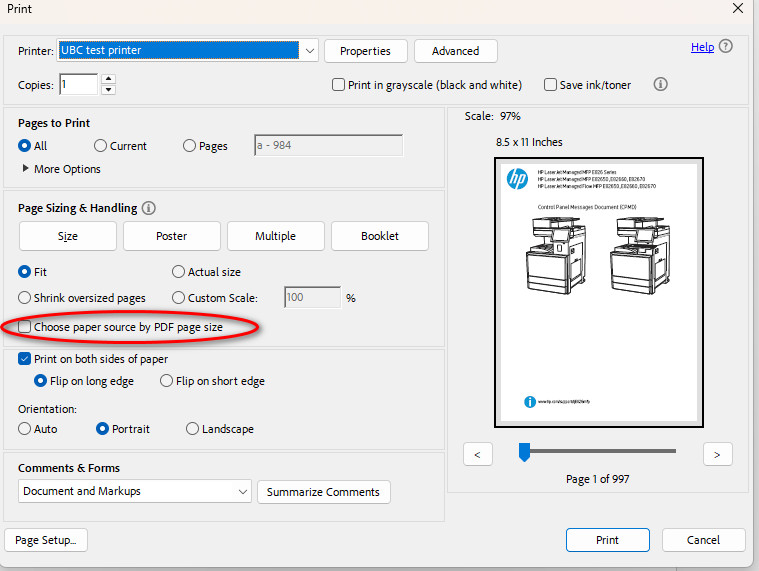The width and height of the screenshot is (759, 571).
Task: Set orientation to Portrait
Action: (x=102, y=429)
